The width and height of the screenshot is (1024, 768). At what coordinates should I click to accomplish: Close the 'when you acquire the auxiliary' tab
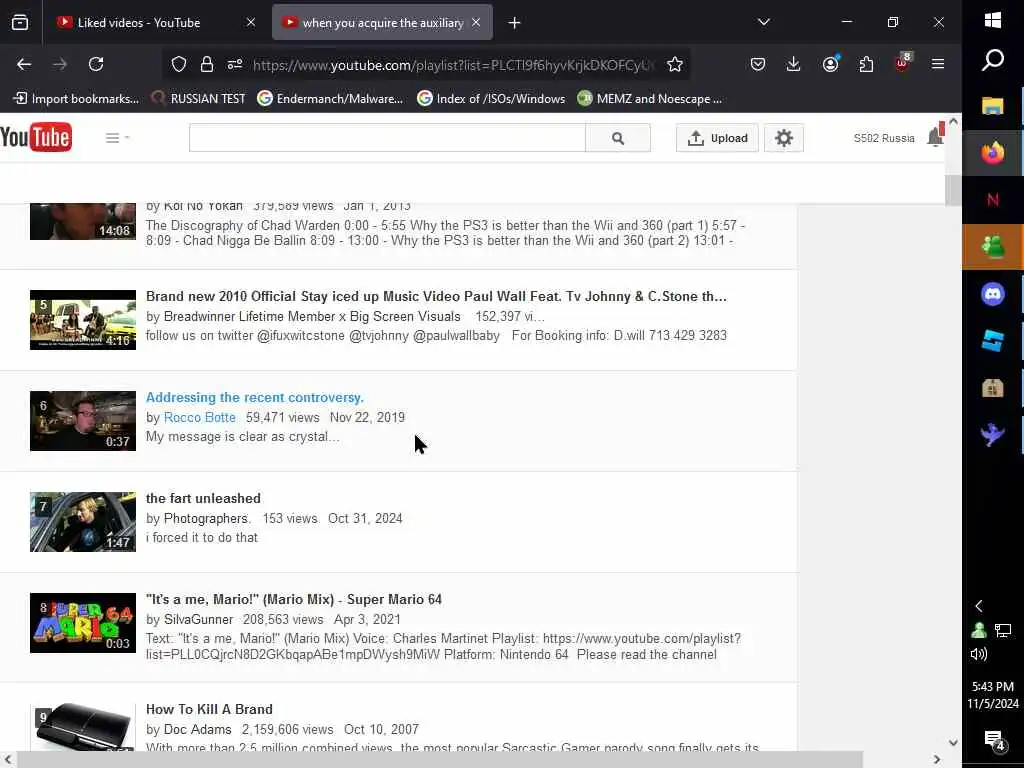[476, 22]
